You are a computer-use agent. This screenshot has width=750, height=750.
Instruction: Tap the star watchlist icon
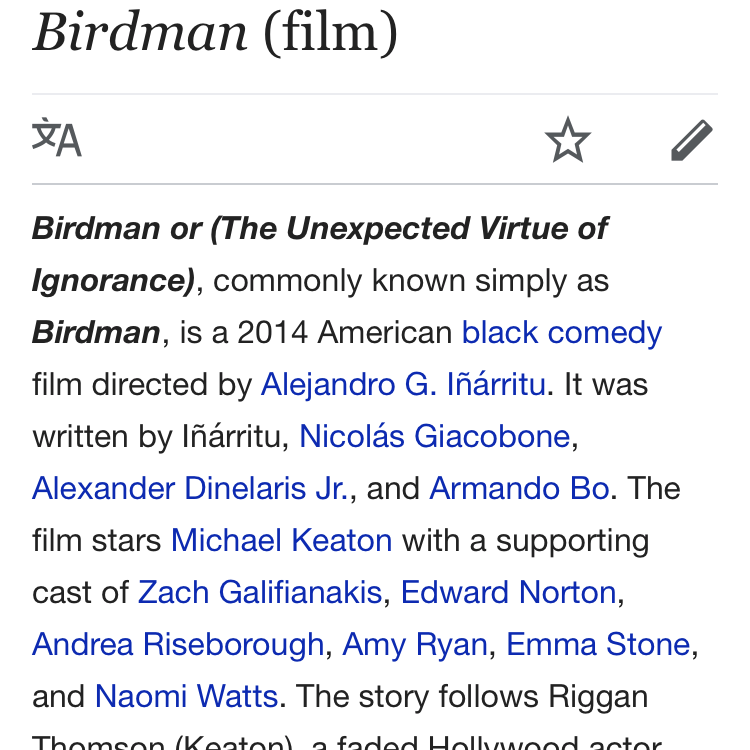coord(568,140)
